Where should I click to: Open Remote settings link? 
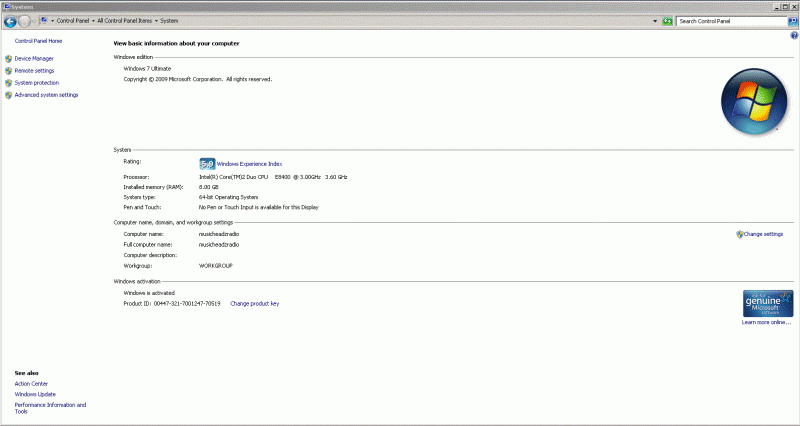point(34,71)
